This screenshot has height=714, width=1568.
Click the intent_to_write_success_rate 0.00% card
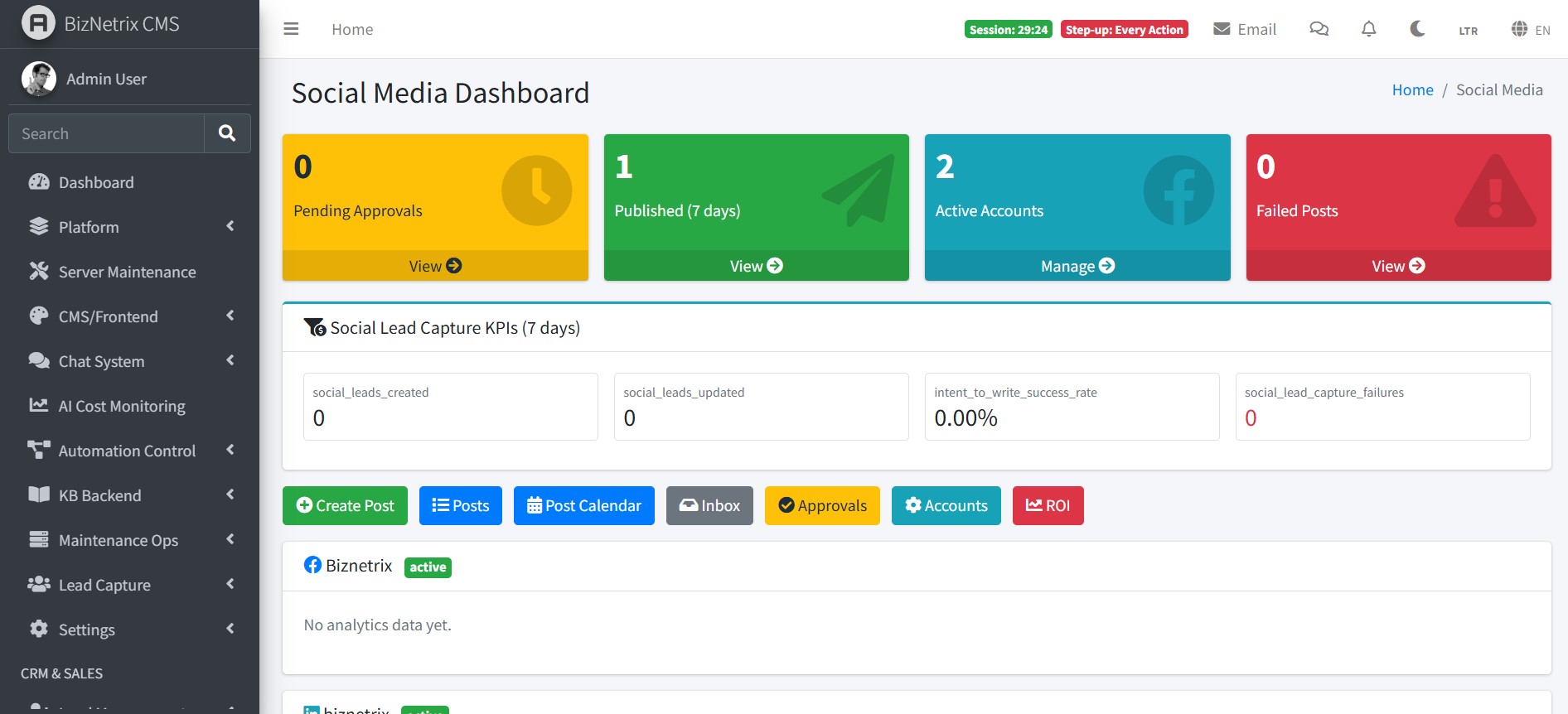(1072, 407)
